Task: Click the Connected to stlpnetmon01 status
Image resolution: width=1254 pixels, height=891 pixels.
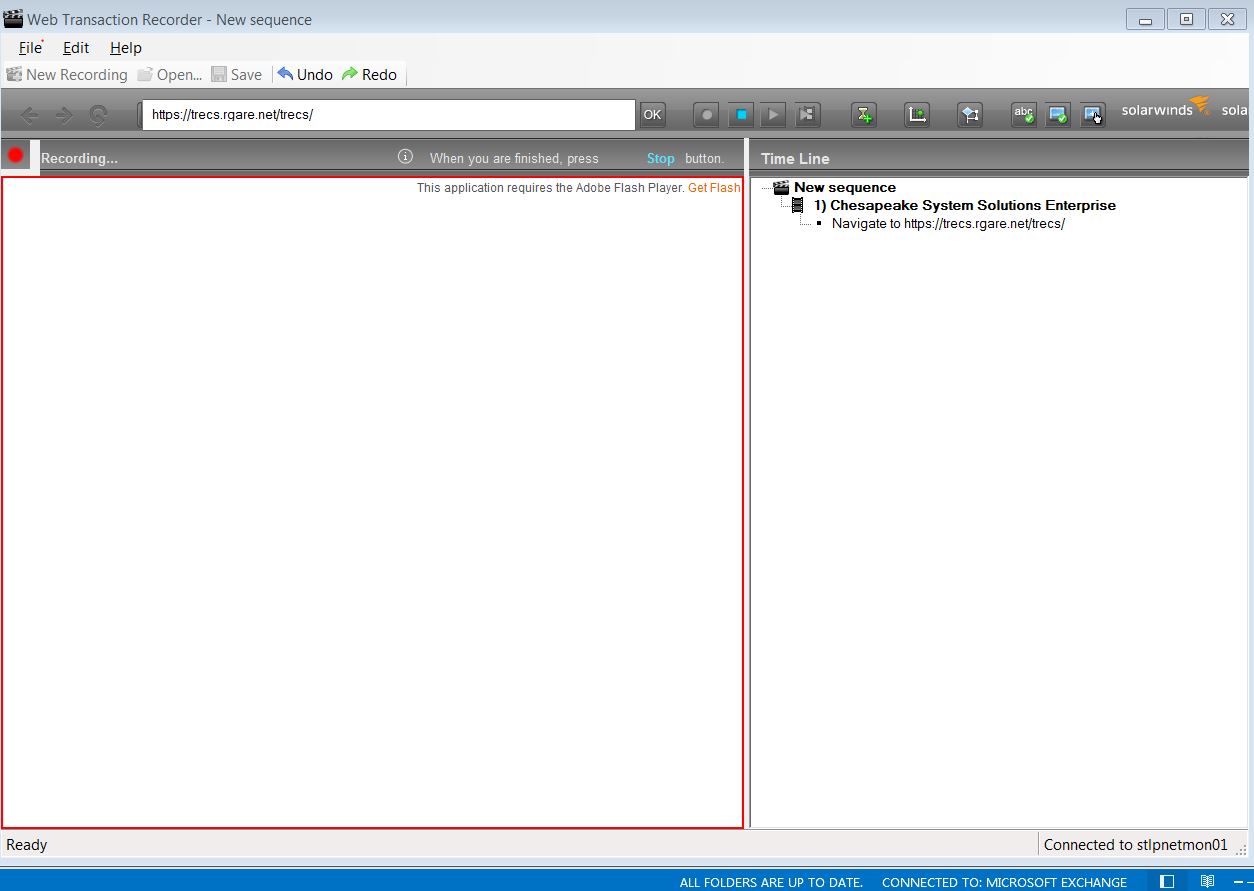Action: [x=1136, y=845]
